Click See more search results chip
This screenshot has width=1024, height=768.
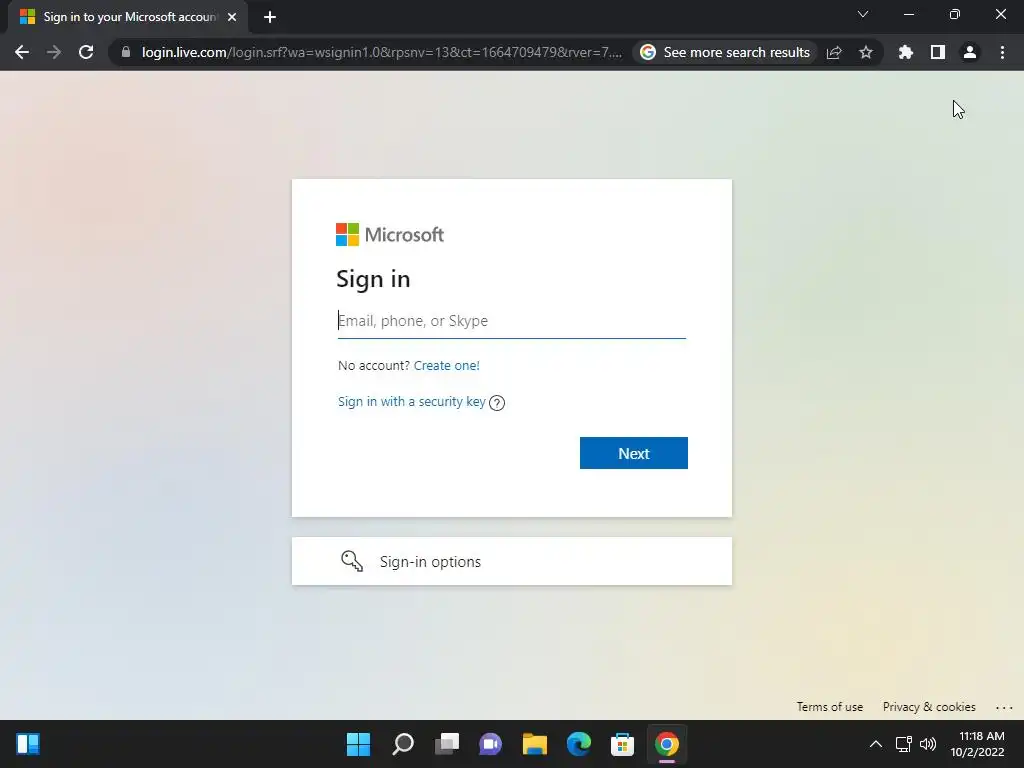click(x=725, y=52)
